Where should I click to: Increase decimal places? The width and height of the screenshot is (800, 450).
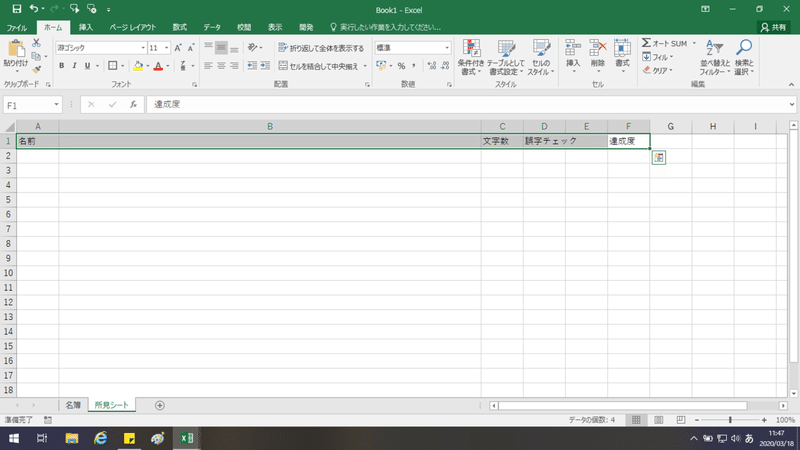pos(432,66)
